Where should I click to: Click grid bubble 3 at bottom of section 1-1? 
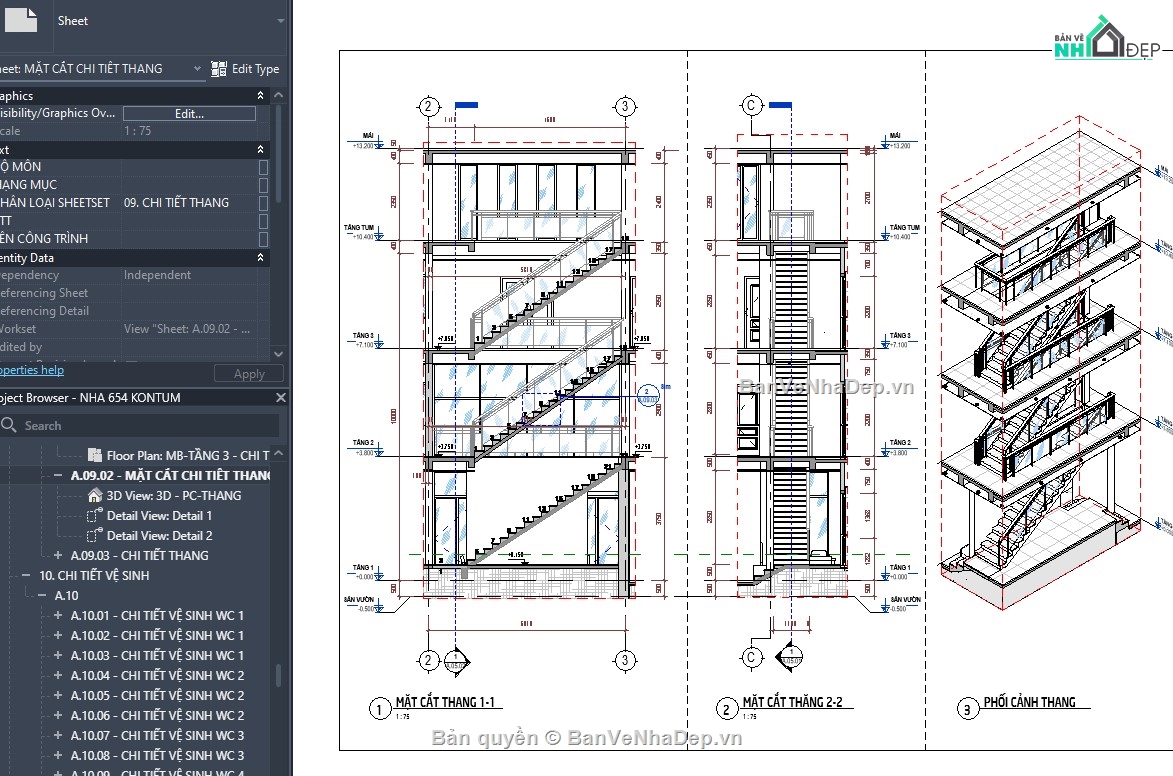[625, 660]
